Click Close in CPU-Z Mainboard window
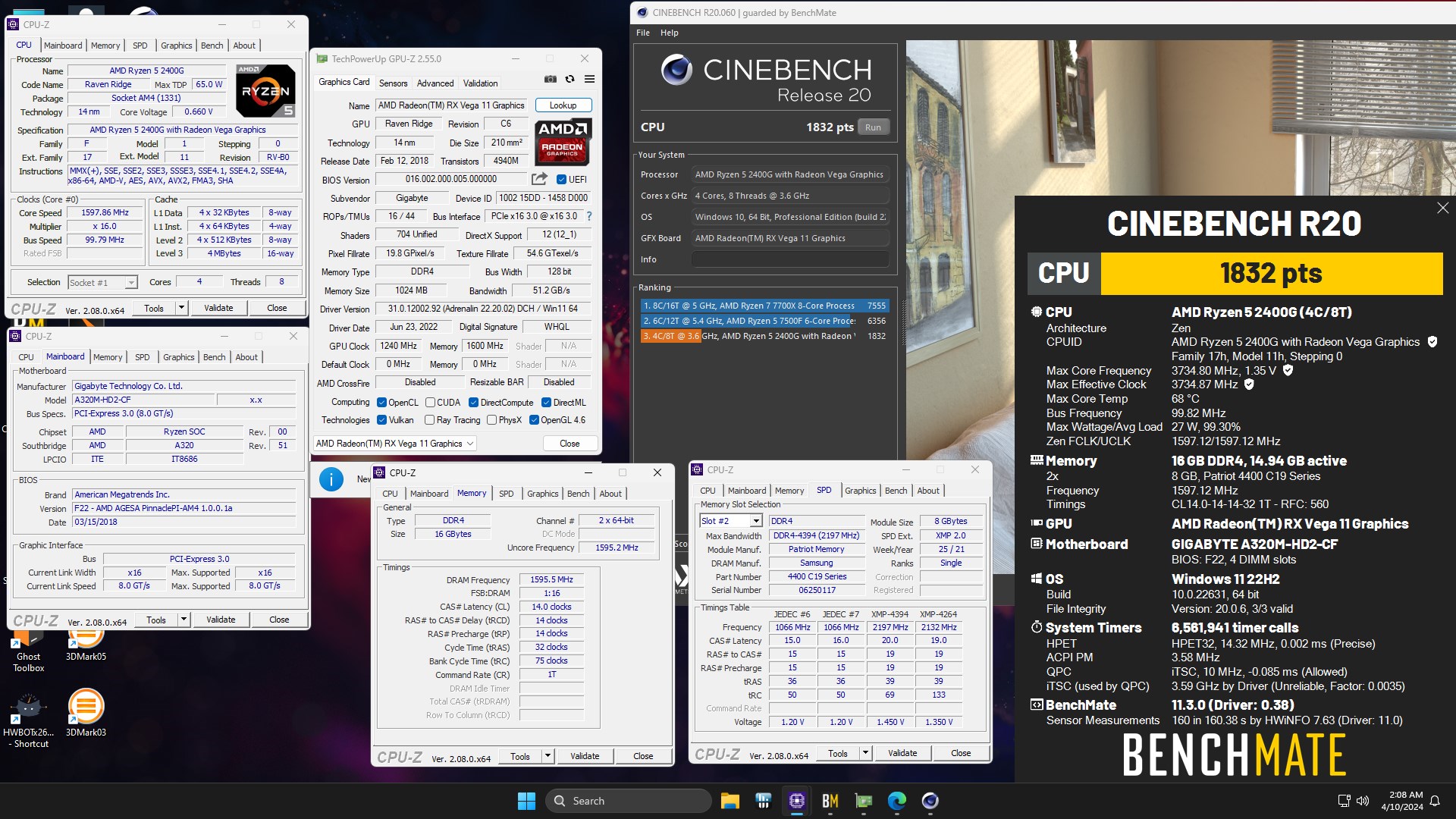Screen dimensions: 1456x819 coord(279,620)
